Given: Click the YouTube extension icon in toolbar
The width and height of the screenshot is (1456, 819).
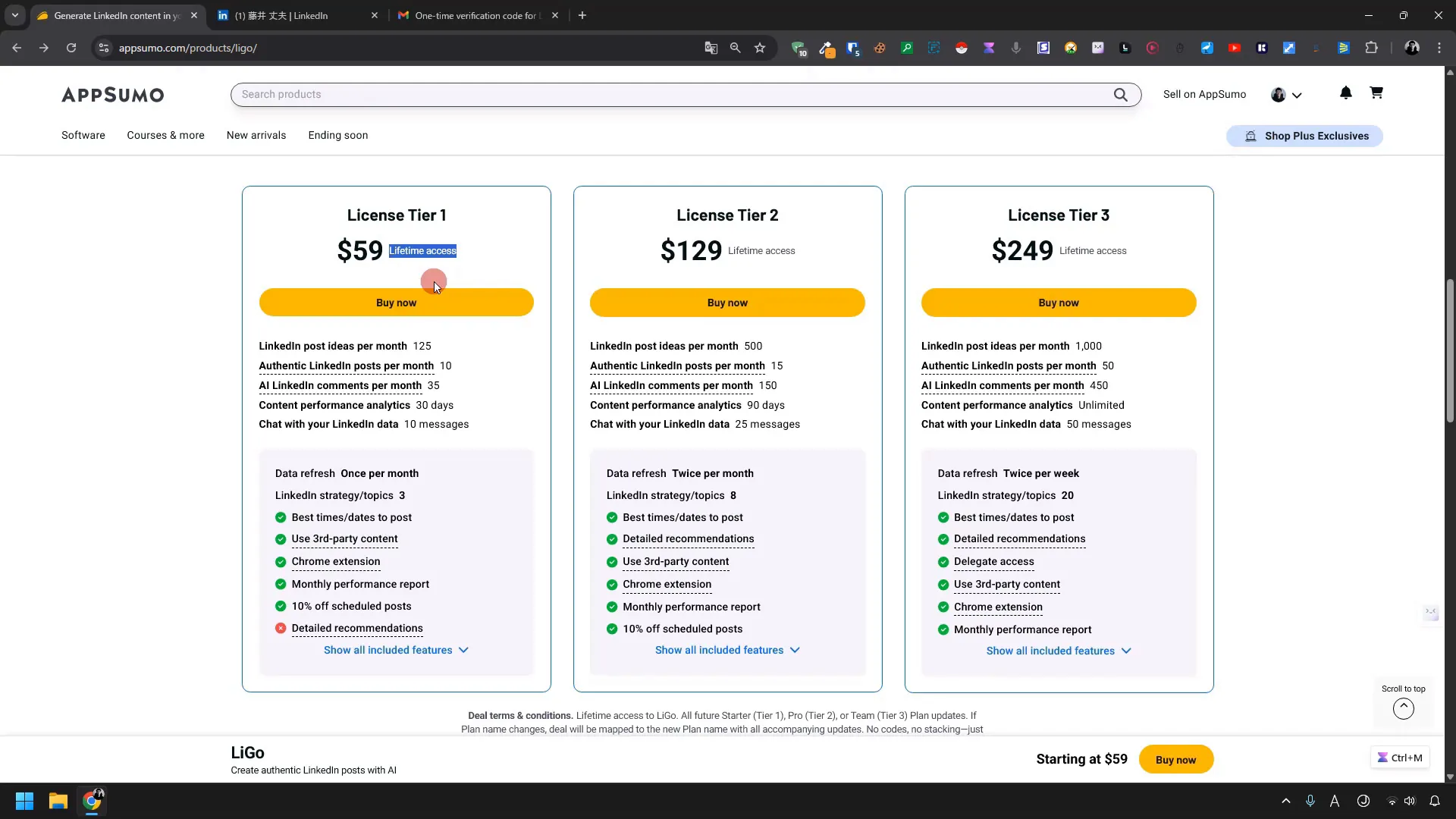Looking at the screenshot, I should (1235, 48).
